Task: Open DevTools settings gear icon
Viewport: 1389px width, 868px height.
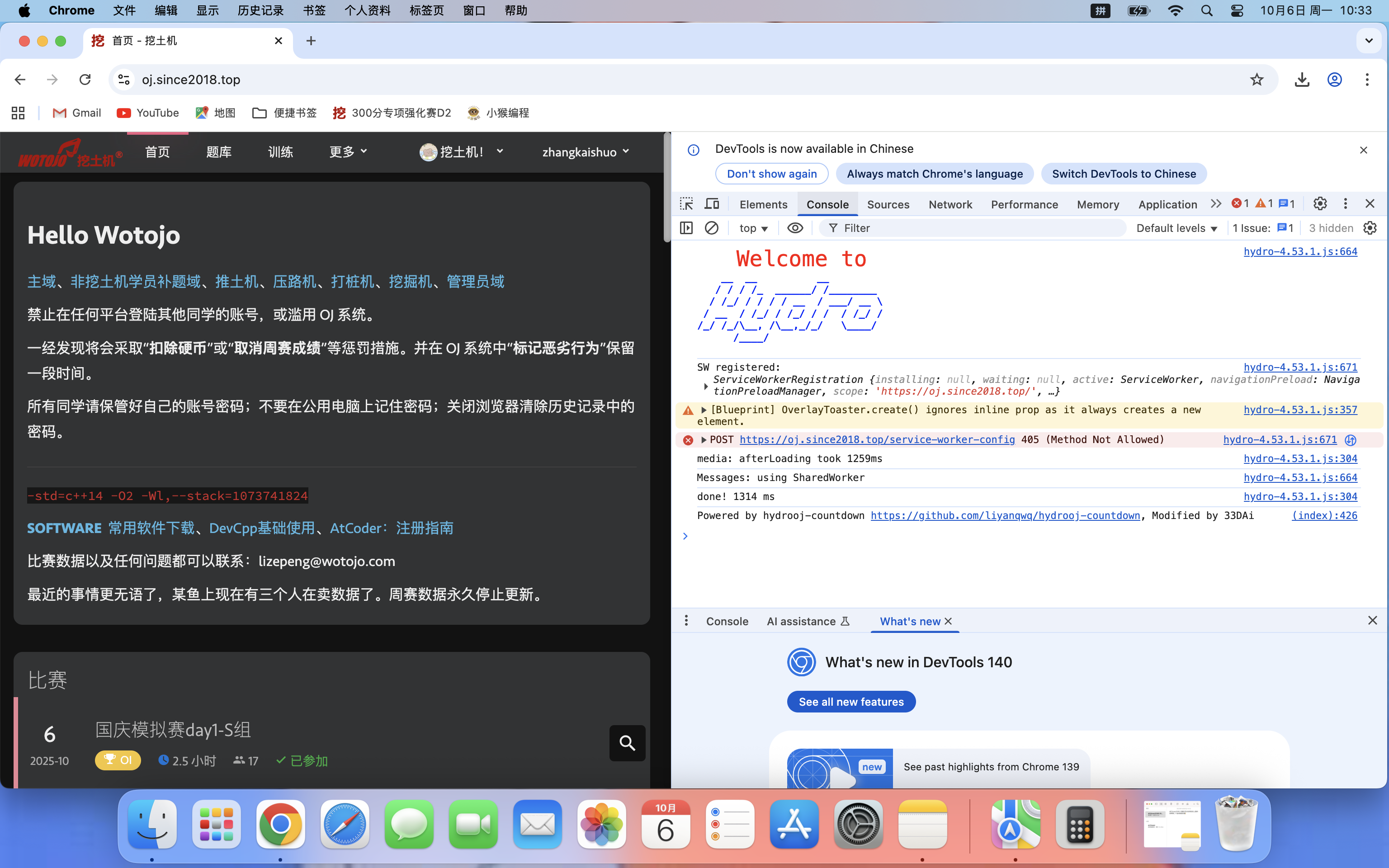Action: (1319, 204)
